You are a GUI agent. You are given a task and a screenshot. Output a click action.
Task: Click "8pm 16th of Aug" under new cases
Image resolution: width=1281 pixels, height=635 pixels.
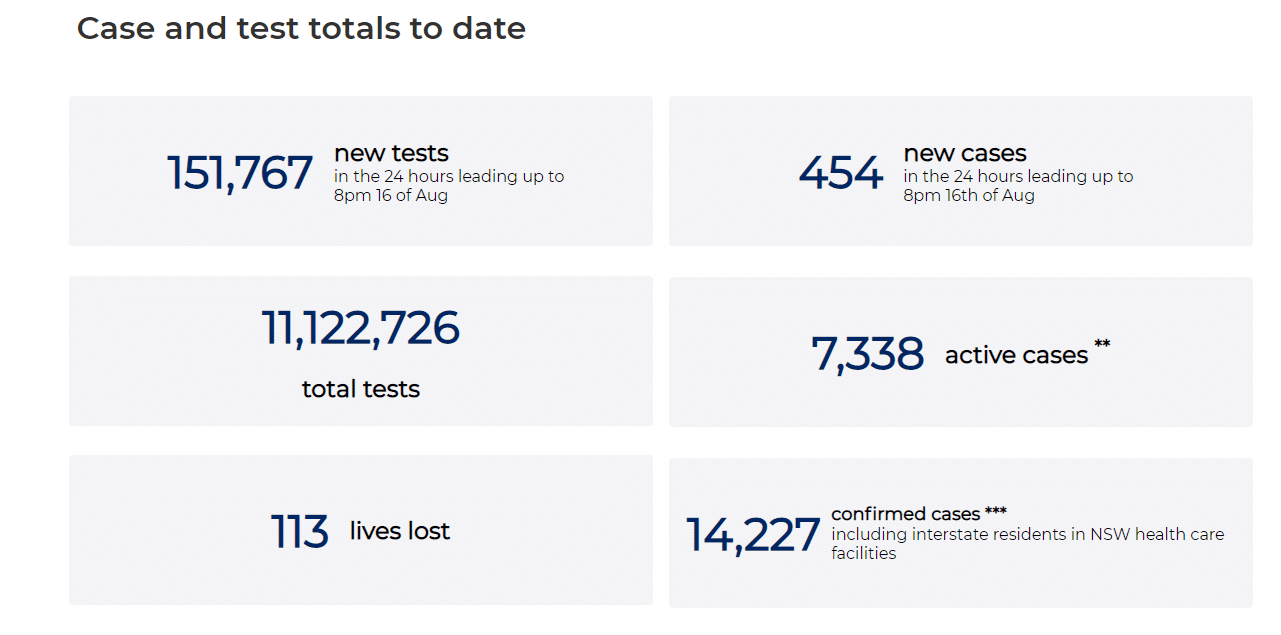pos(969,196)
